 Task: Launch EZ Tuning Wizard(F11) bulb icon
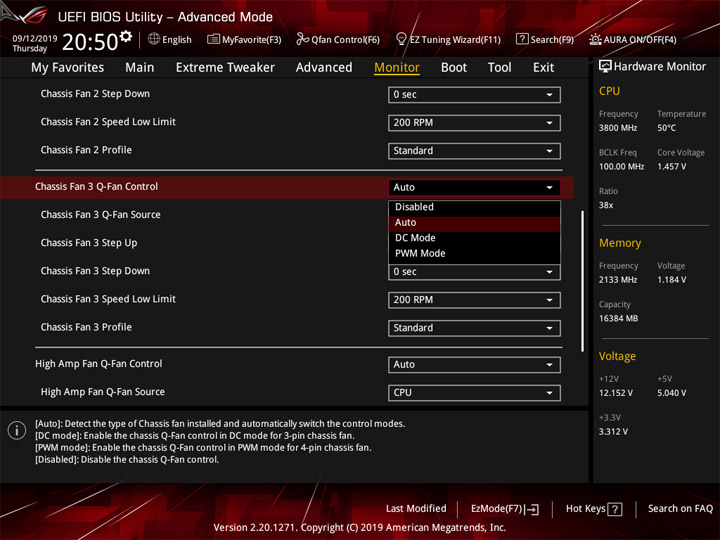pos(401,39)
